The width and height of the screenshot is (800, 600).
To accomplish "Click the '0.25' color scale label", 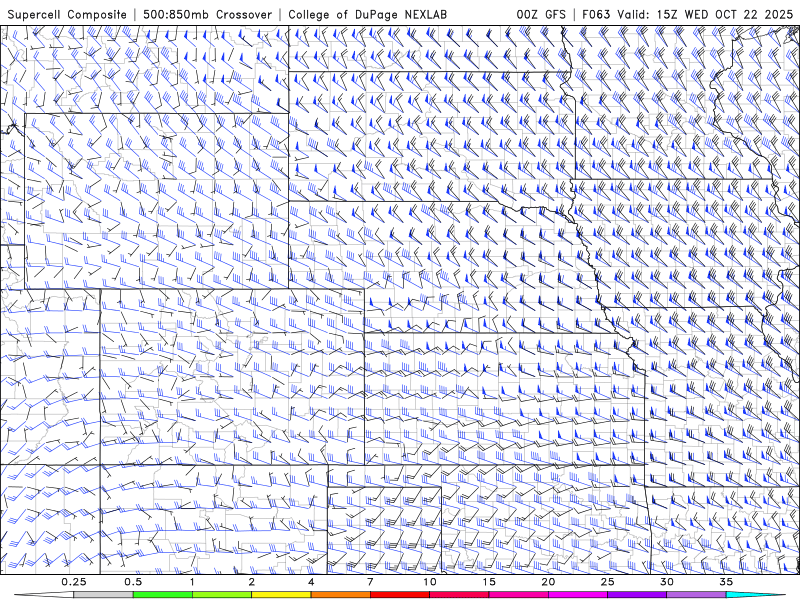I will pyautogui.click(x=74, y=582).
